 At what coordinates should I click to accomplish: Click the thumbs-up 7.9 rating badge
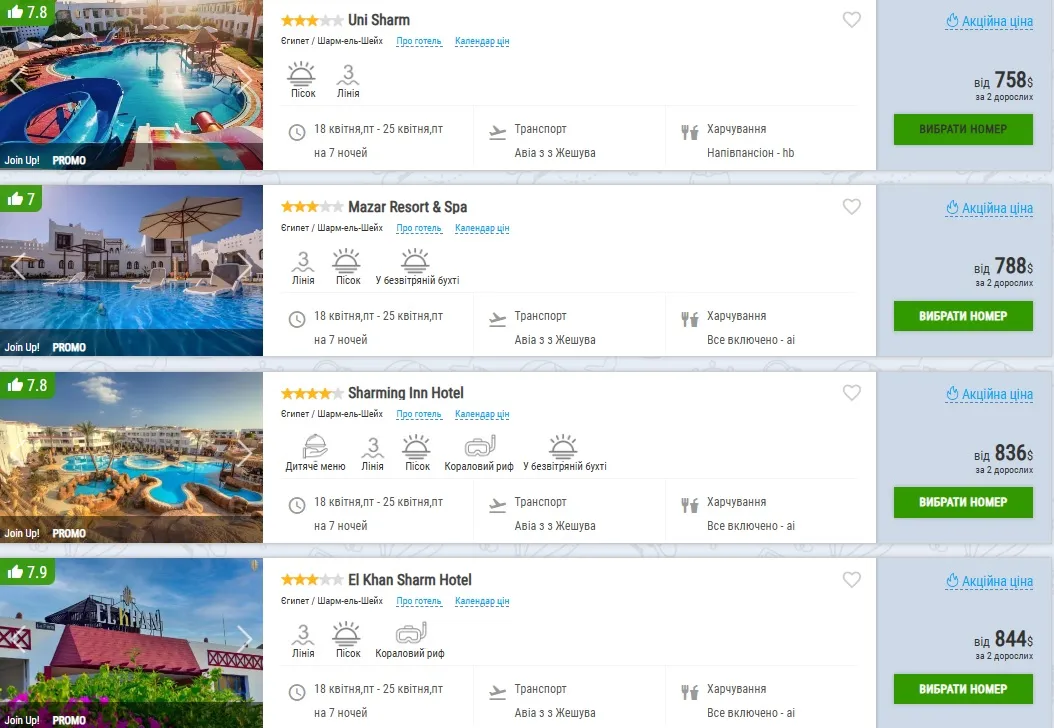point(27,572)
